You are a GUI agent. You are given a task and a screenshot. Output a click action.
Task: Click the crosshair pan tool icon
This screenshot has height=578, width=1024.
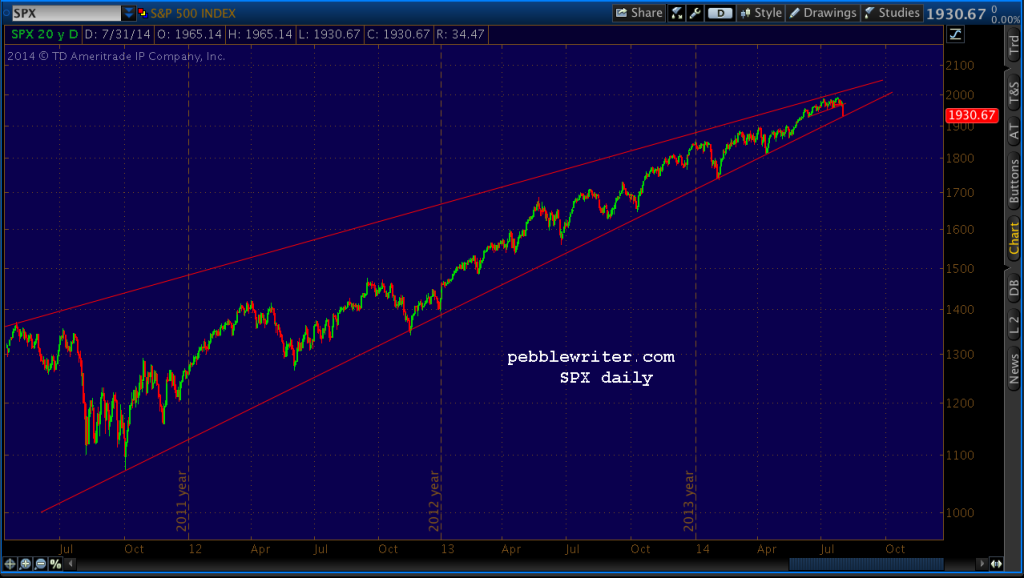(x=10, y=564)
